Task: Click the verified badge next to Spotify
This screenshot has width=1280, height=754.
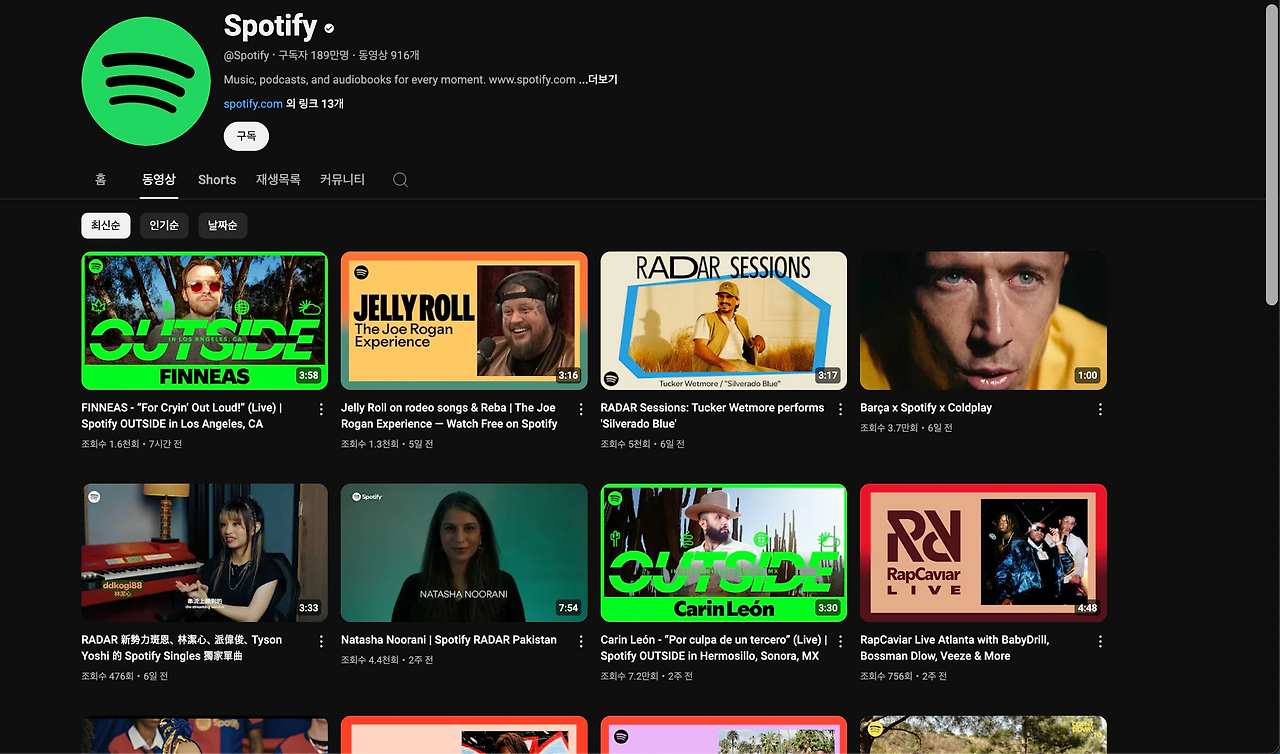Action: click(329, 29)
